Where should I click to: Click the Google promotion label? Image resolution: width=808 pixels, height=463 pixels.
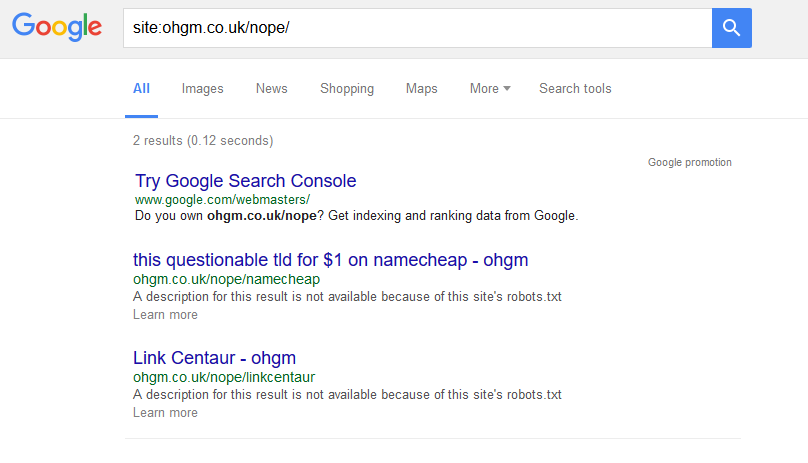689,162
